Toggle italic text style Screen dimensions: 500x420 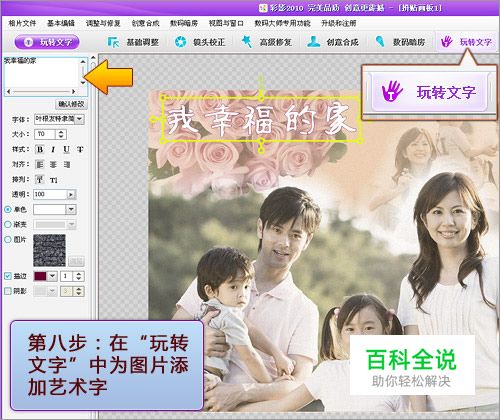(x=53, y=149)
